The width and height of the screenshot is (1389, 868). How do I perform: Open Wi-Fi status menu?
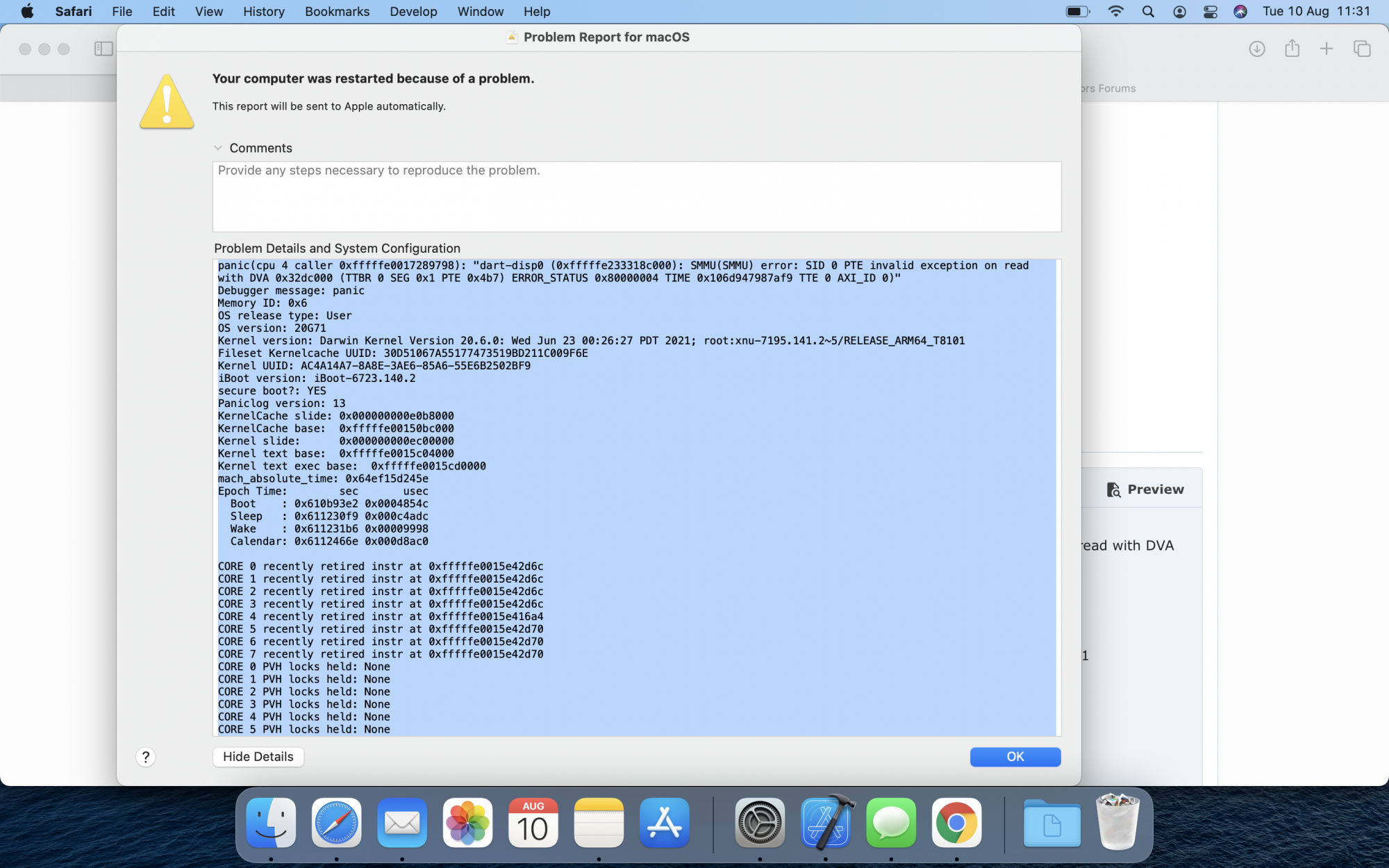pyautogui.click(x=1116, y=12)
